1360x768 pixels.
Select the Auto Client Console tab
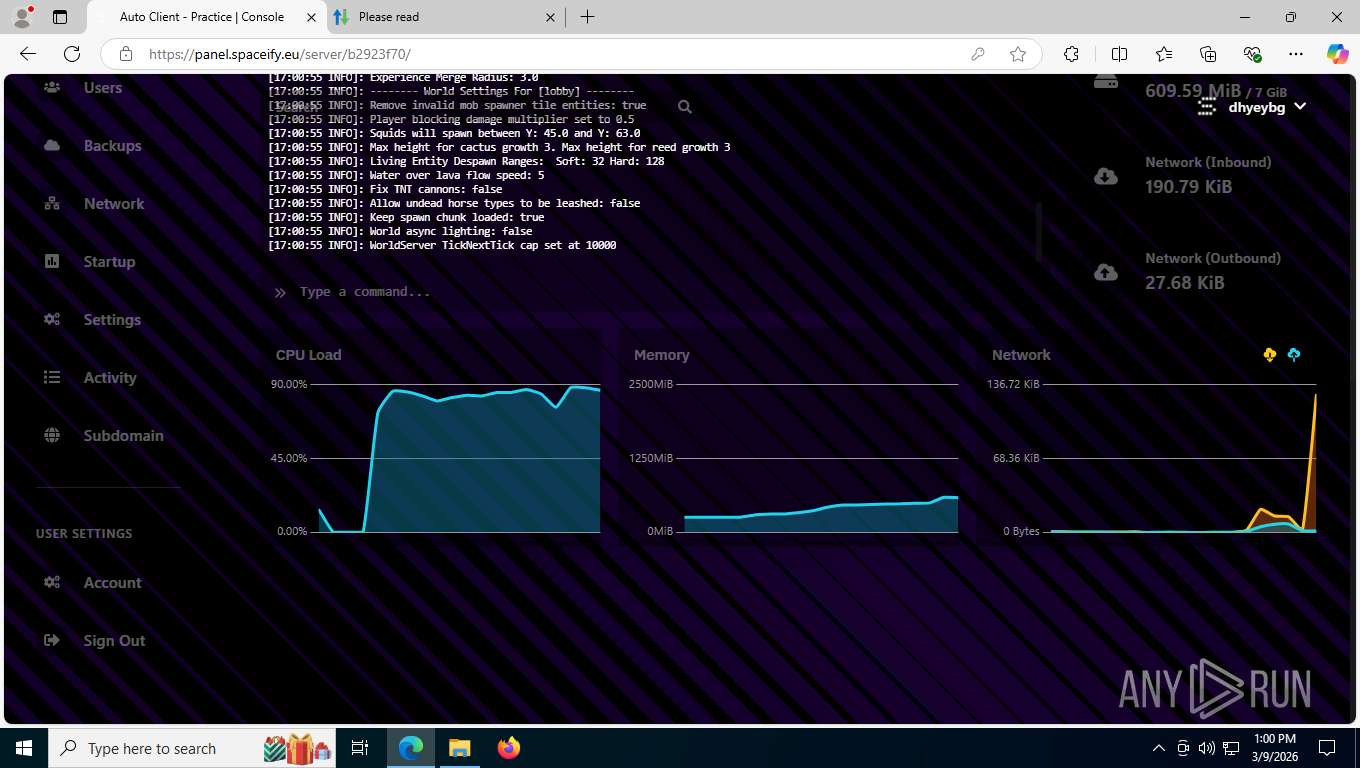click(207, 17)
